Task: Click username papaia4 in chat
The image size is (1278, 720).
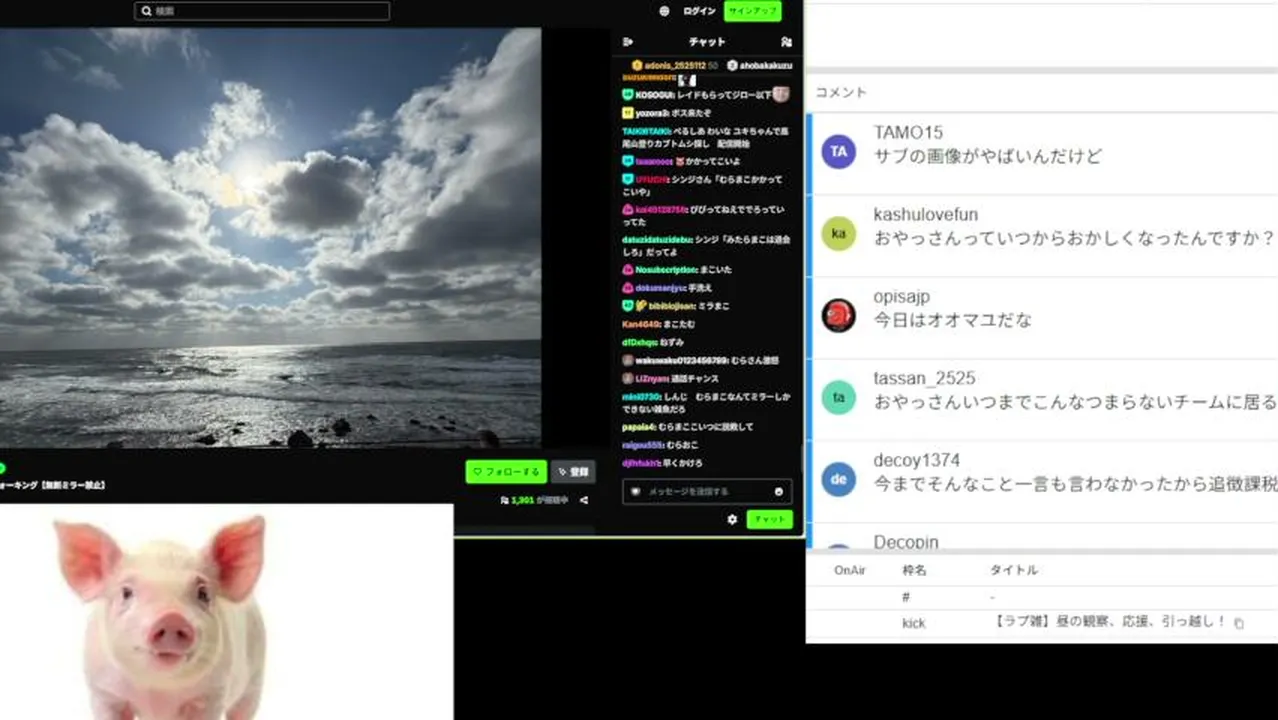Action: coord(638,426)
